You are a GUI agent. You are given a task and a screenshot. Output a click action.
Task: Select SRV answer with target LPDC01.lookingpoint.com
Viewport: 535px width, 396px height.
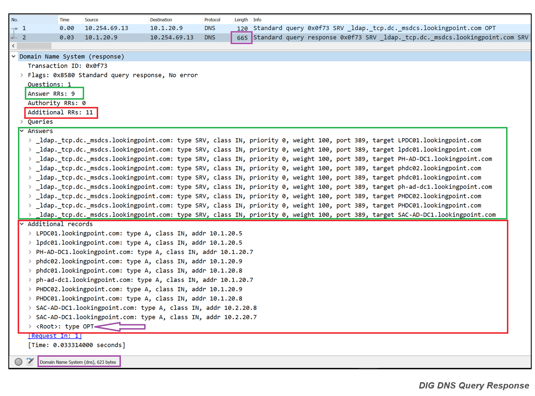tap(259, 141)
